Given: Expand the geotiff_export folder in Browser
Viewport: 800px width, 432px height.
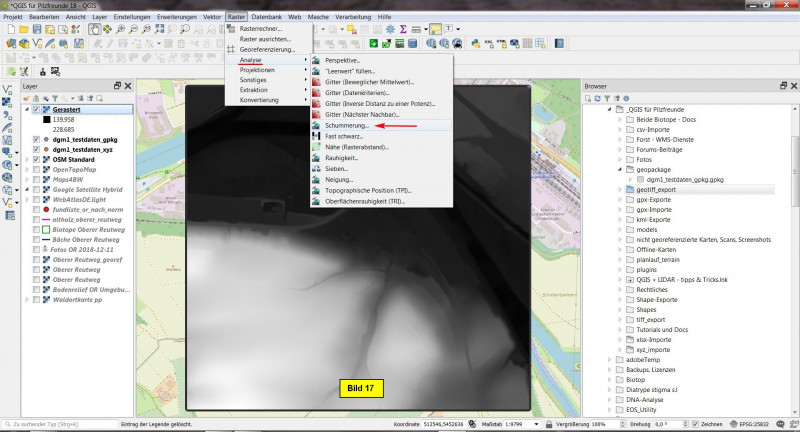Looking at the screenshot, I should pyautogui.click(x=618, y=188).
